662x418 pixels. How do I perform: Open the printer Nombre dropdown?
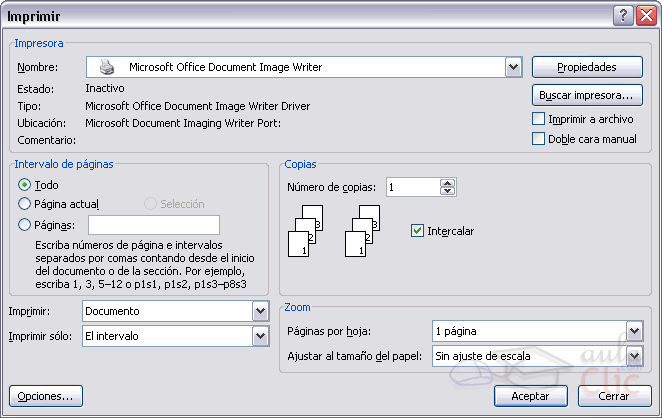[x=514, y=67]
